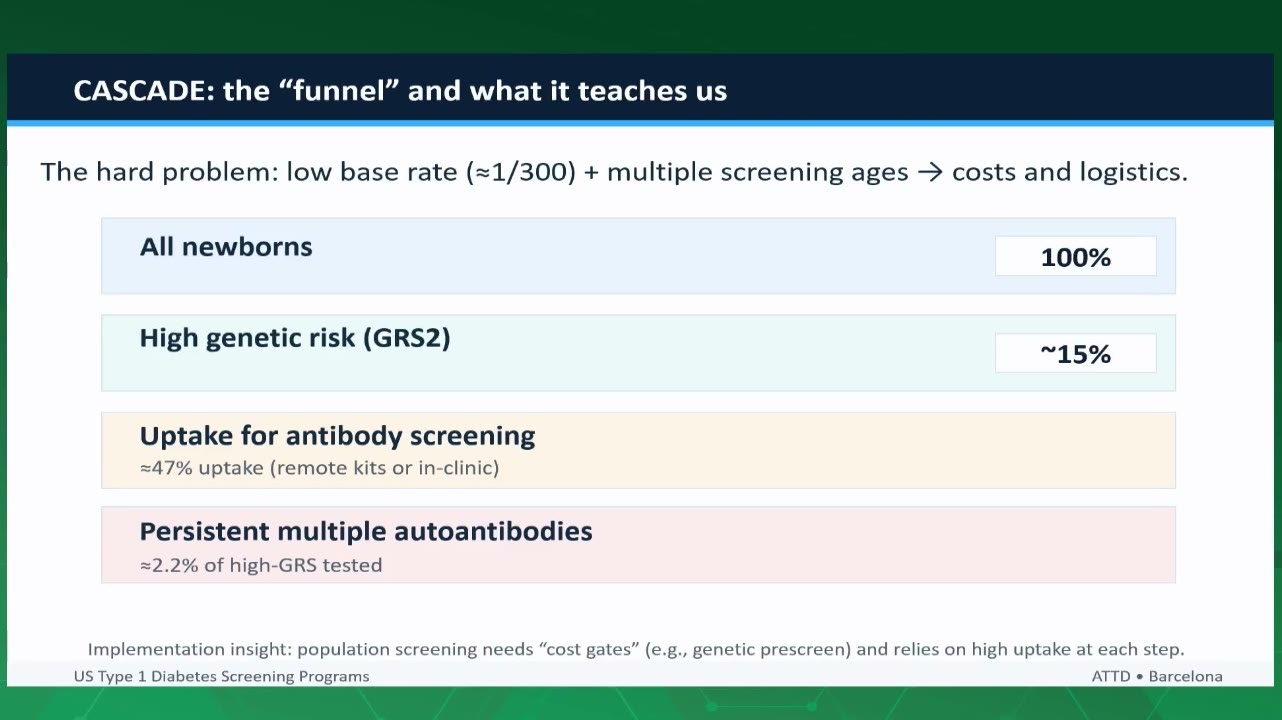Click the blue All newborns funnel bar
The width and height of the screenshot is (1282, 720).
[638, 256]
